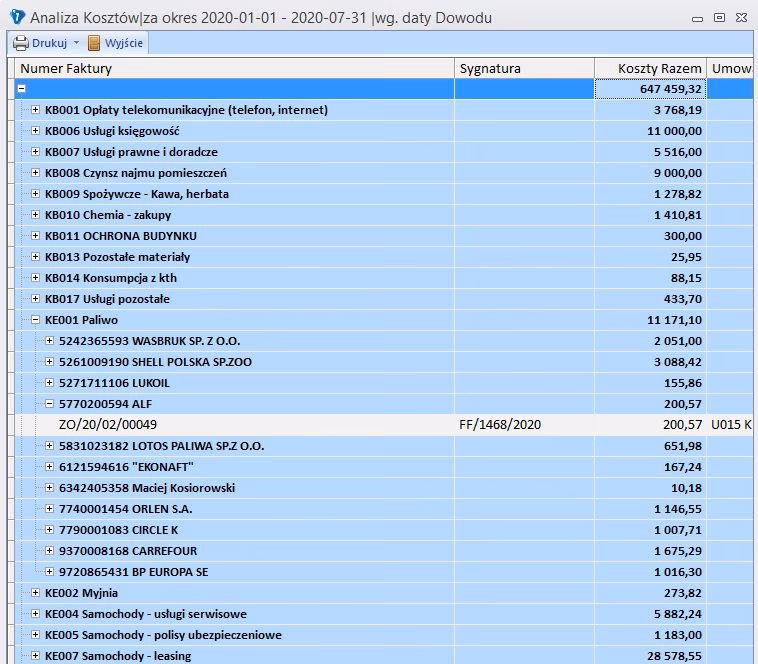This screenshot has width=758, height=664.
Task: Click LOTOS PALIWA amount 651,98
Action: [x=683, y=446]
